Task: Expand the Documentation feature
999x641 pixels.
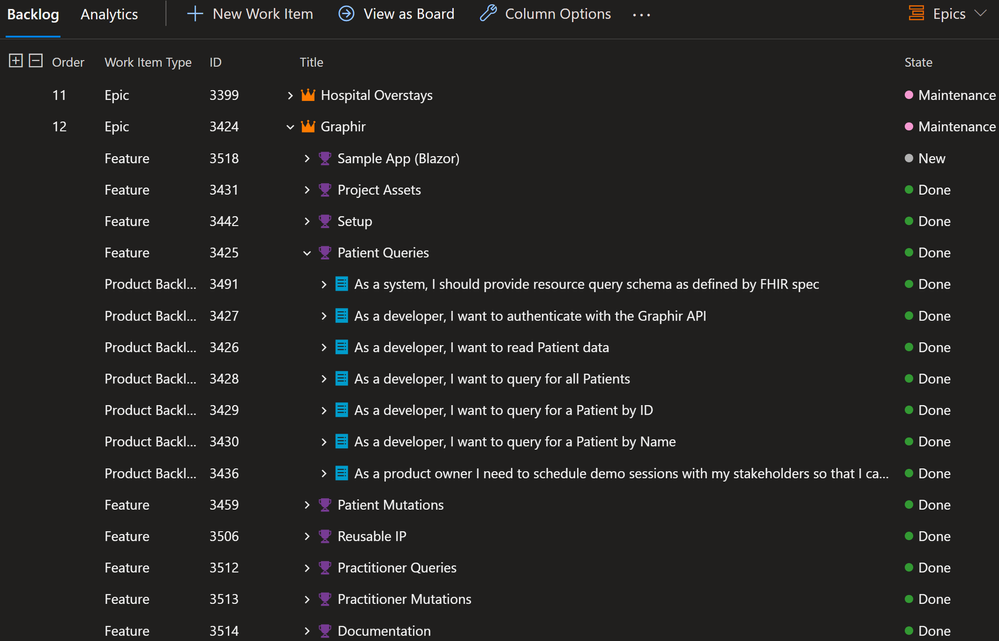Action: (306, 630)
